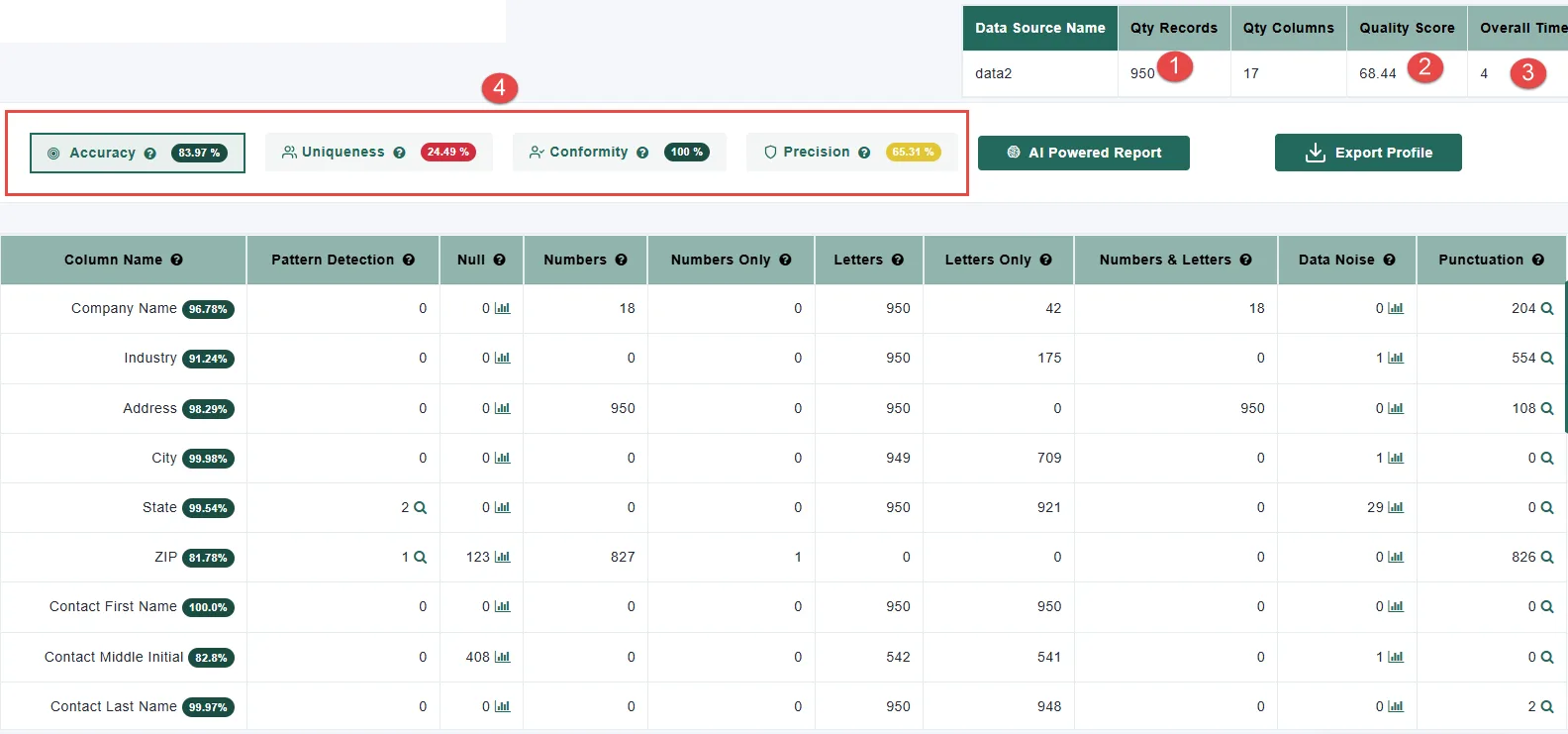Click the Export Profile button
1568x734 pixels.
coord(1368,153)
